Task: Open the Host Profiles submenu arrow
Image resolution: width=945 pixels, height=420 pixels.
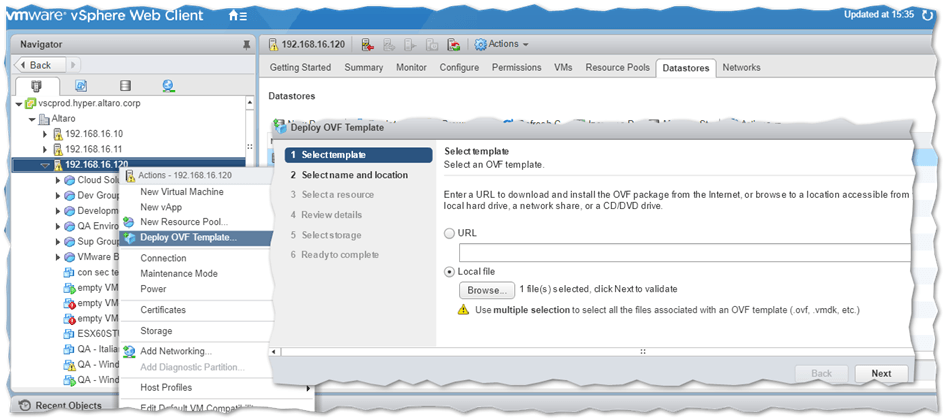Action: pyautogui.click(x=308, y=388)
